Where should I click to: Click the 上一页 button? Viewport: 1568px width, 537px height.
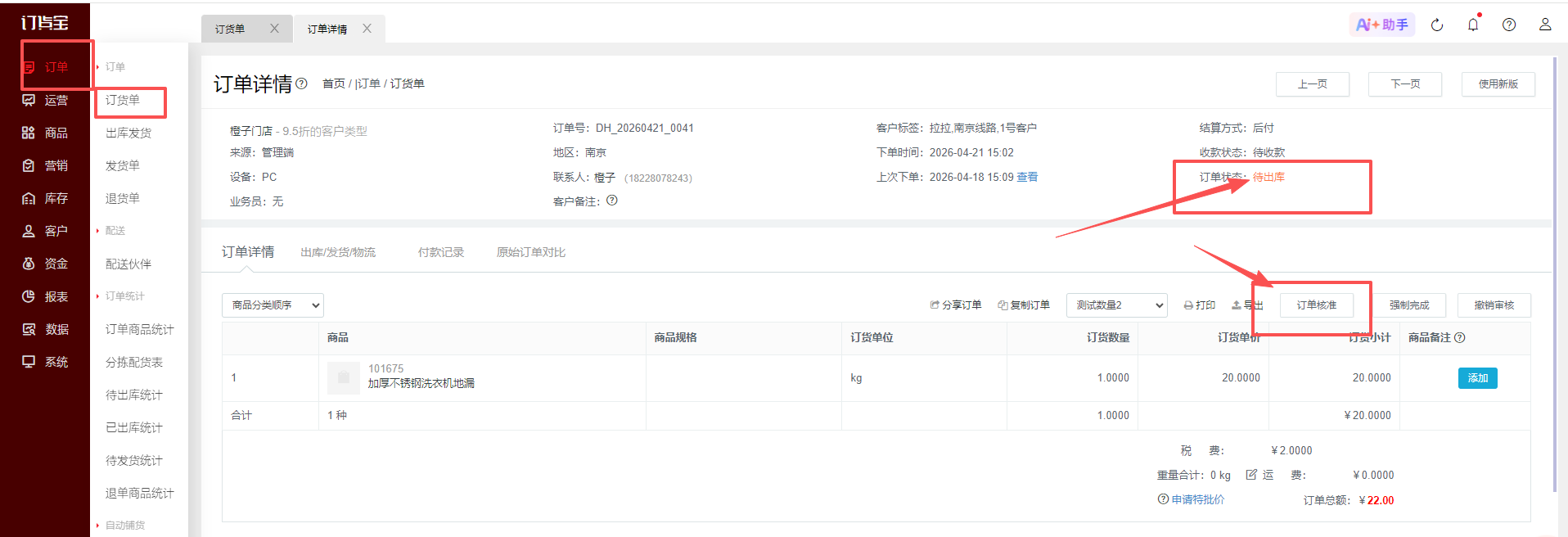1313,84
